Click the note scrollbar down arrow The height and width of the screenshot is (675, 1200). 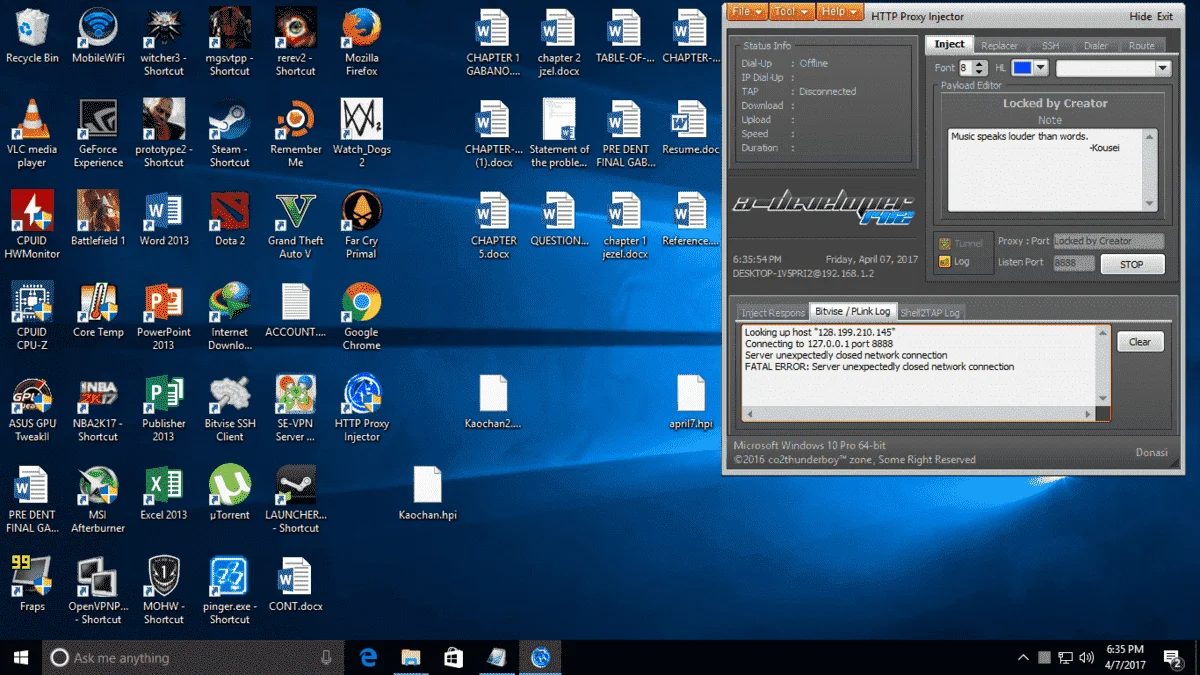pos(1150,203)
